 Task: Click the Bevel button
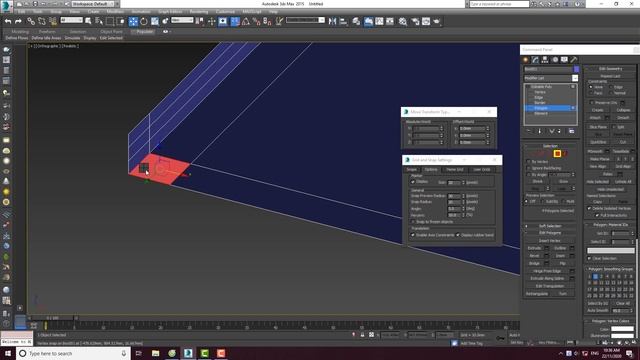[534, 256]
